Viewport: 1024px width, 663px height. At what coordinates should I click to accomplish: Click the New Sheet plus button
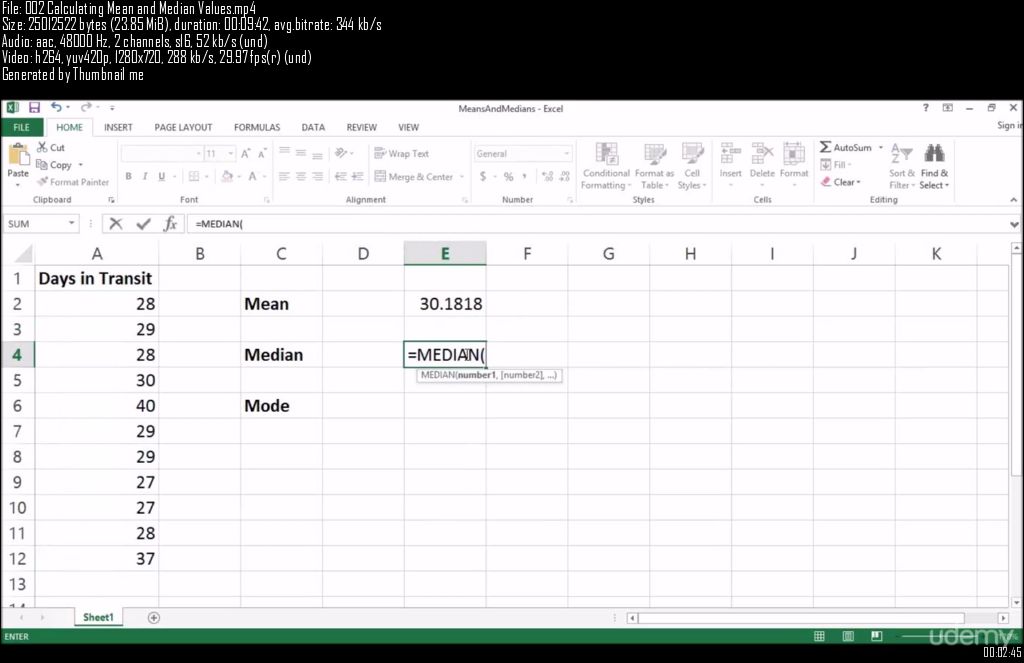pos(153,617)
